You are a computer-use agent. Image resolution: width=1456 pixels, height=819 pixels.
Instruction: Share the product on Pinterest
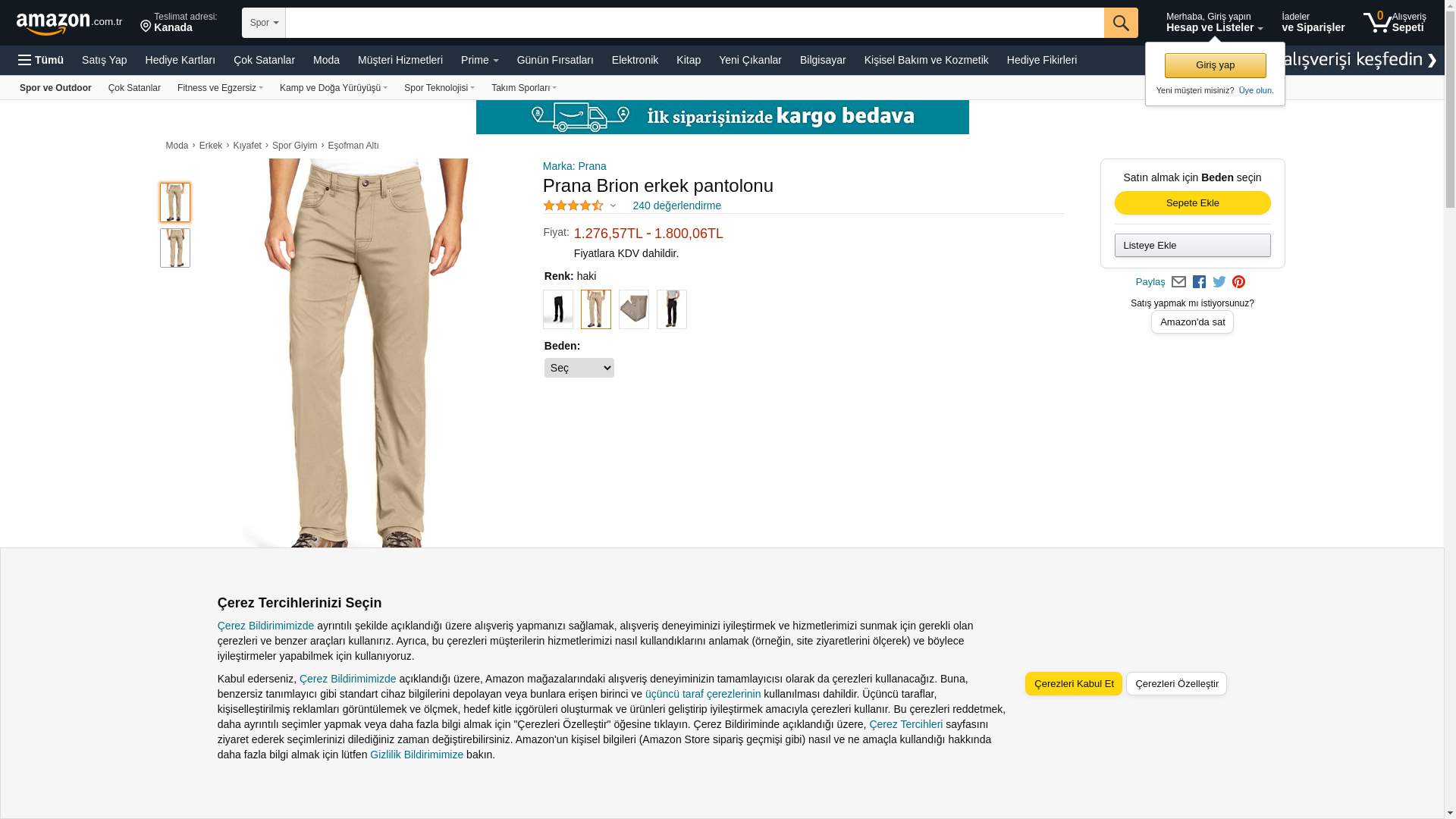coord(1238,282)
